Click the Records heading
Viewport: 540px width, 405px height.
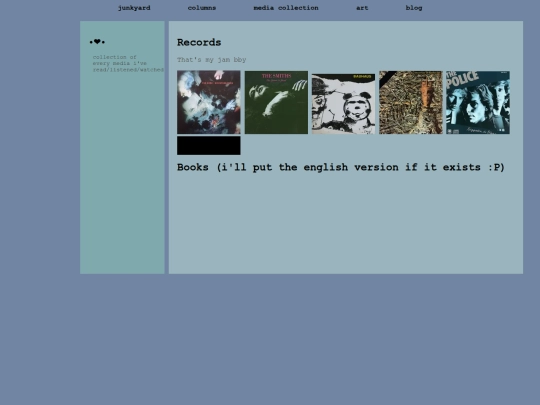tap(199, 42)
